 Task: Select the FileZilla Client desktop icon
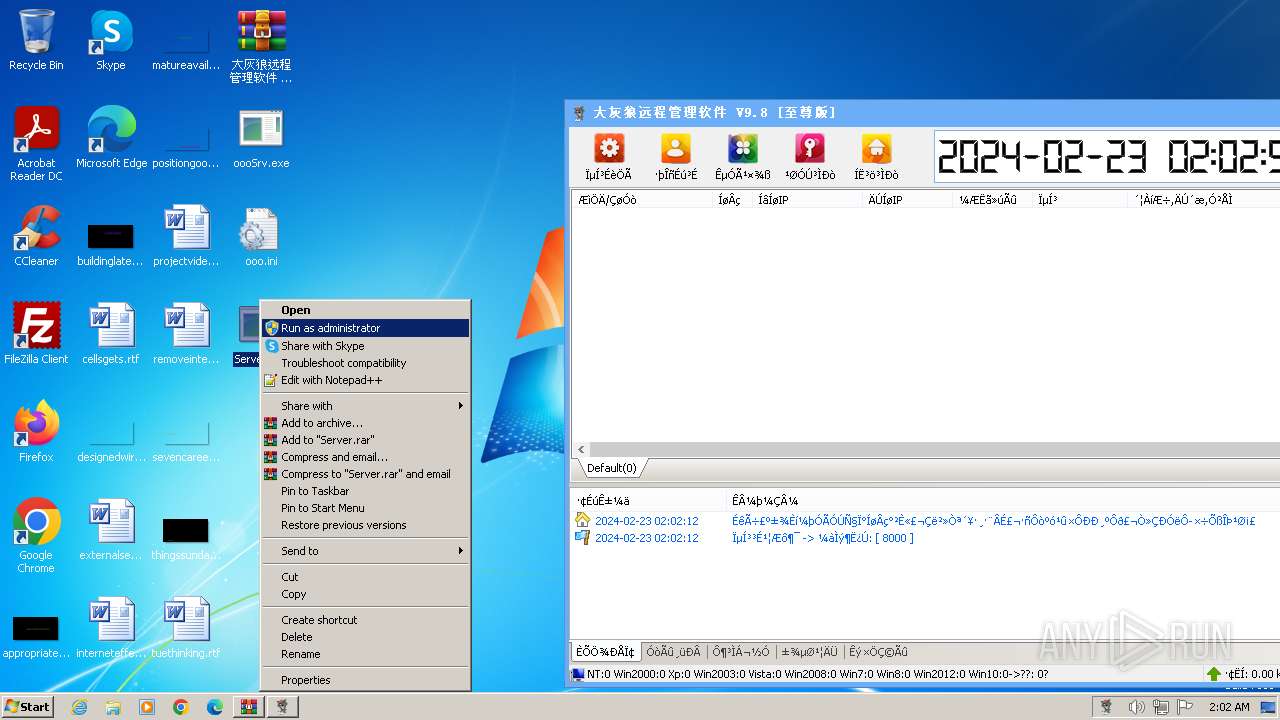tap(36, 334)
